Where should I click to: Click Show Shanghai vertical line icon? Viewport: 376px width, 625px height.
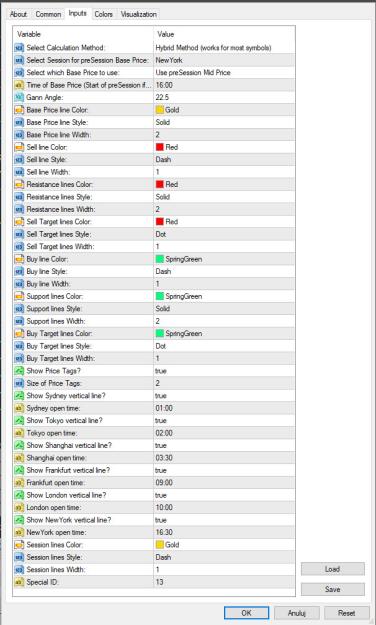(19, 445)
